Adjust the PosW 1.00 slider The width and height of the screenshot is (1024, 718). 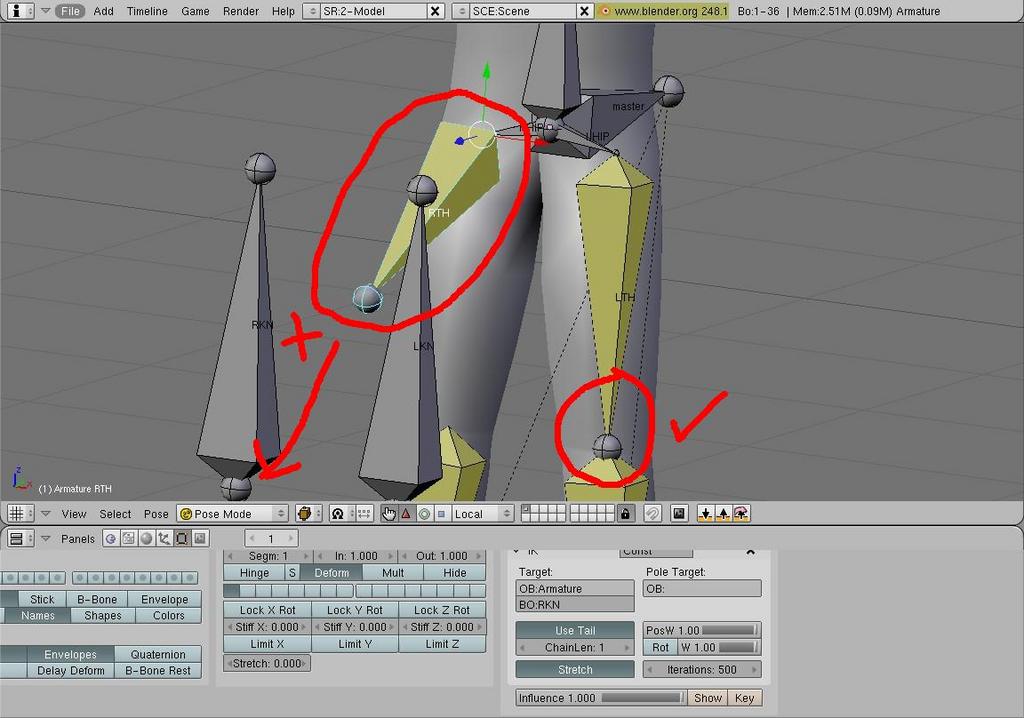point(702,630)
